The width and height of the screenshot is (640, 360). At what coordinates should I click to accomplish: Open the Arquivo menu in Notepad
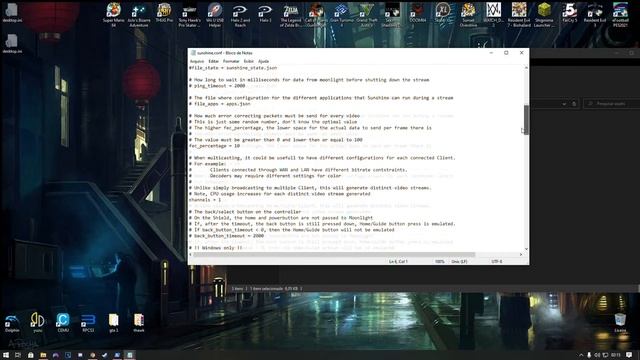coord(197,61)
